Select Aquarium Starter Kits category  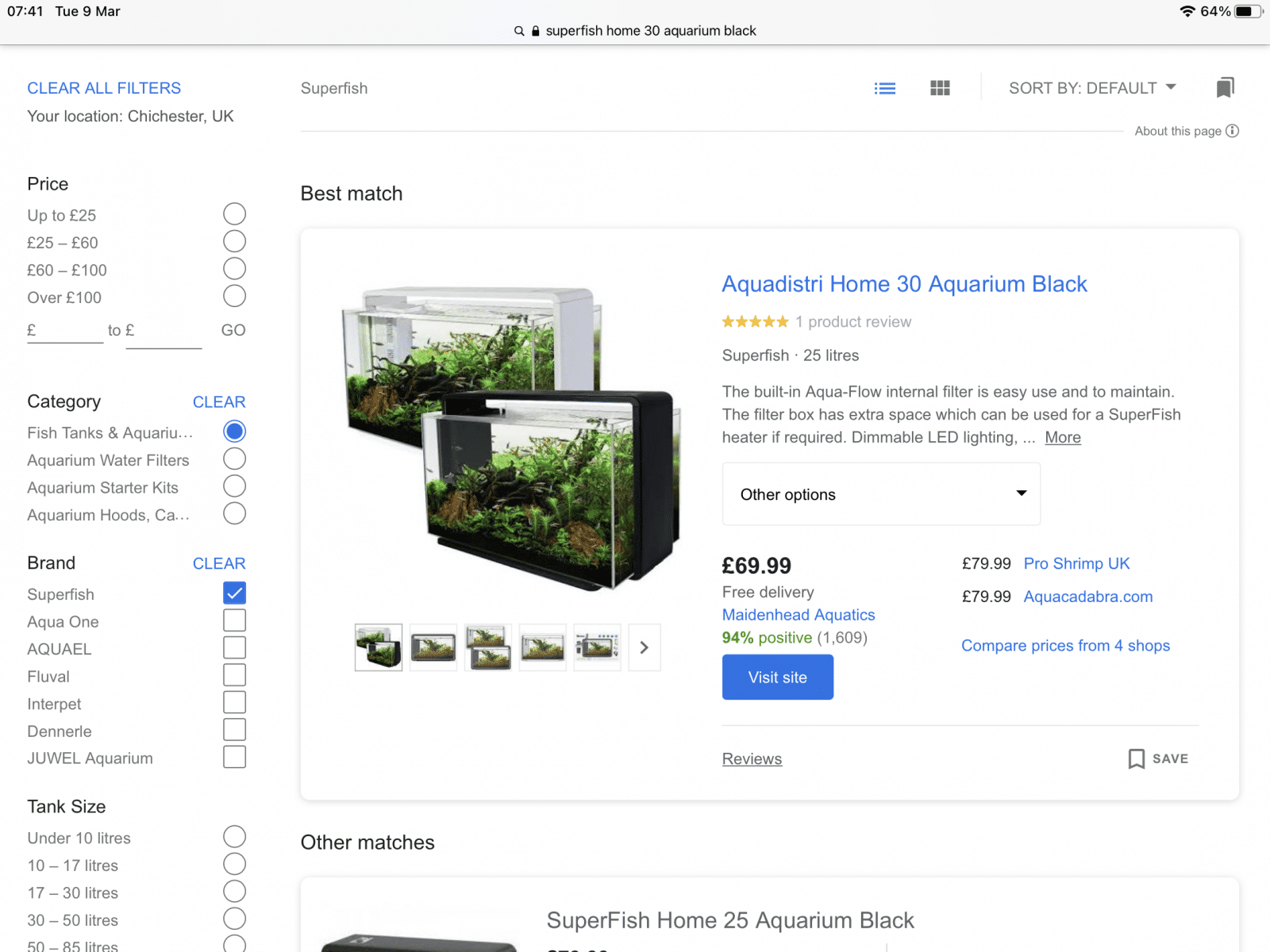pyautogui.click(x=234, y=486)
